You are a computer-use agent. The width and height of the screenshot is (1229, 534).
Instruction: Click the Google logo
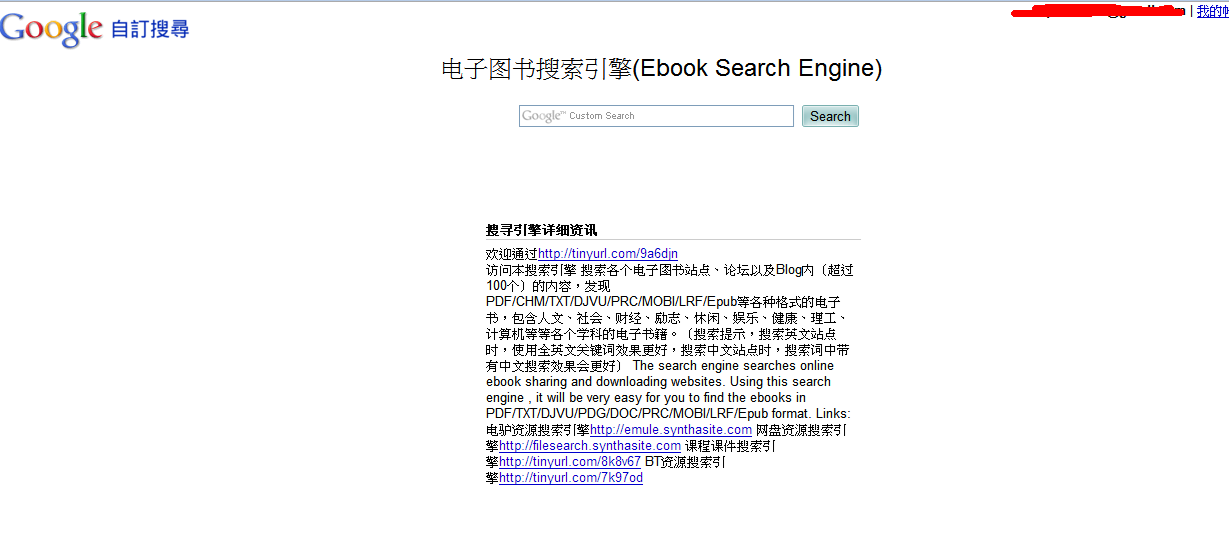point(51,29)
